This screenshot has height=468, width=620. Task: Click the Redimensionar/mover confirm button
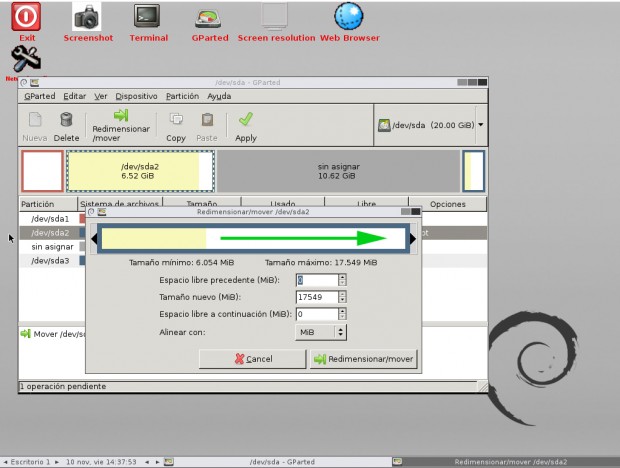point(364,359)
